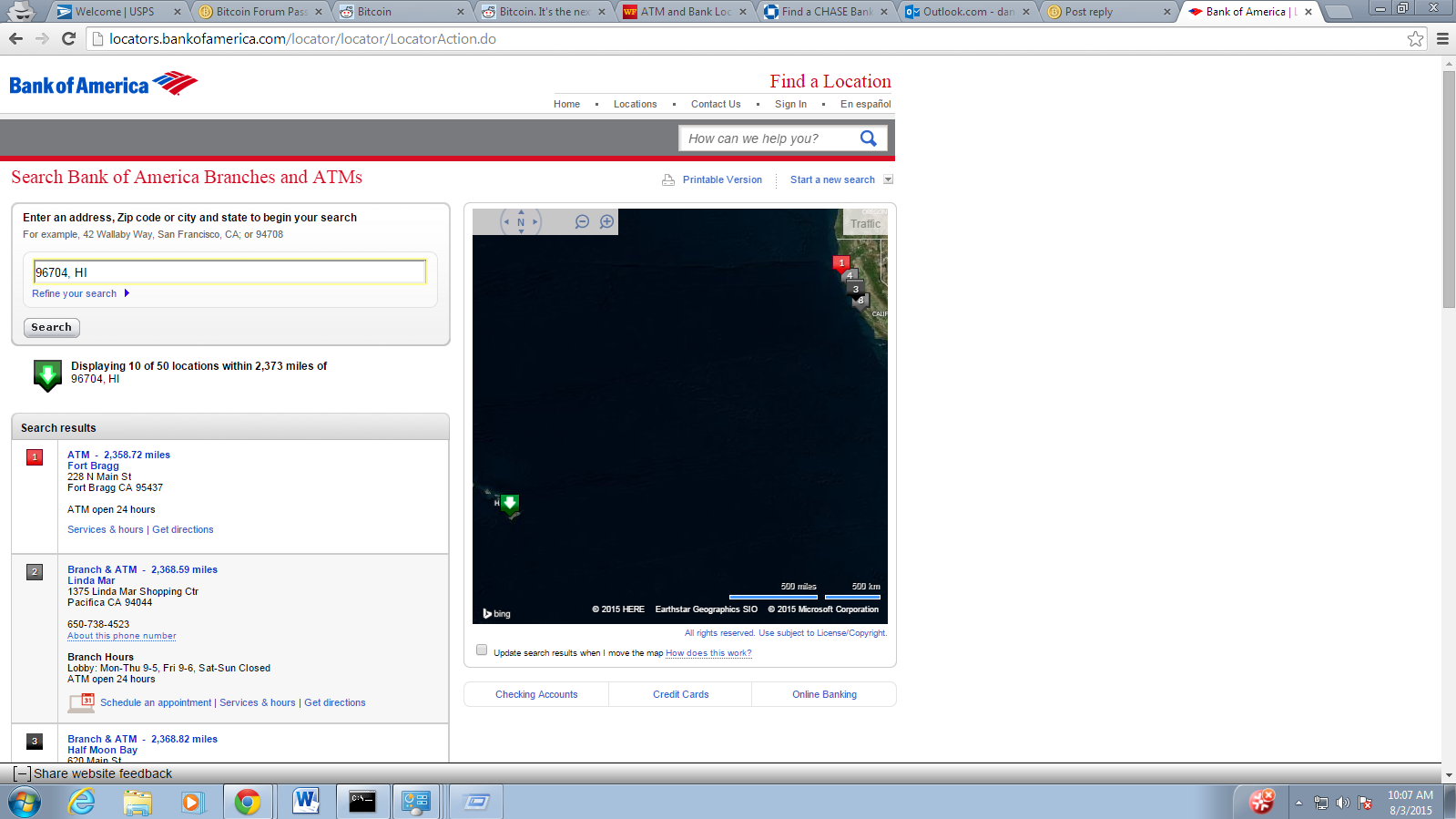Click About this phone number link
Viewport: 1456px width, 819px height.
click(x=122, y=636)
